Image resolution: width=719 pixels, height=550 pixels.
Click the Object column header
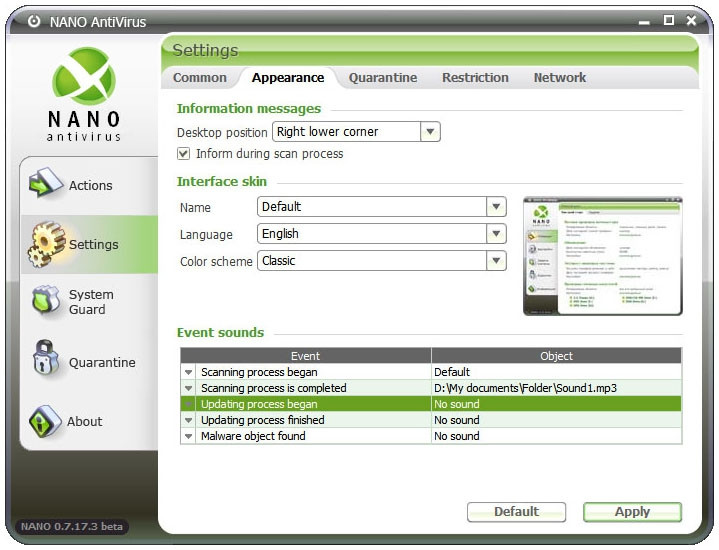[x=556, y=356]
